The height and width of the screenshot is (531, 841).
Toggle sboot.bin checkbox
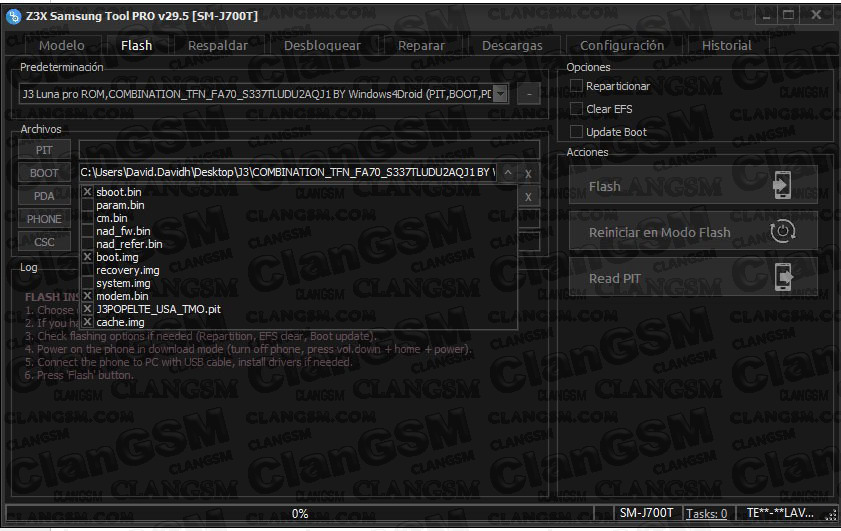[x=87, y=191]
